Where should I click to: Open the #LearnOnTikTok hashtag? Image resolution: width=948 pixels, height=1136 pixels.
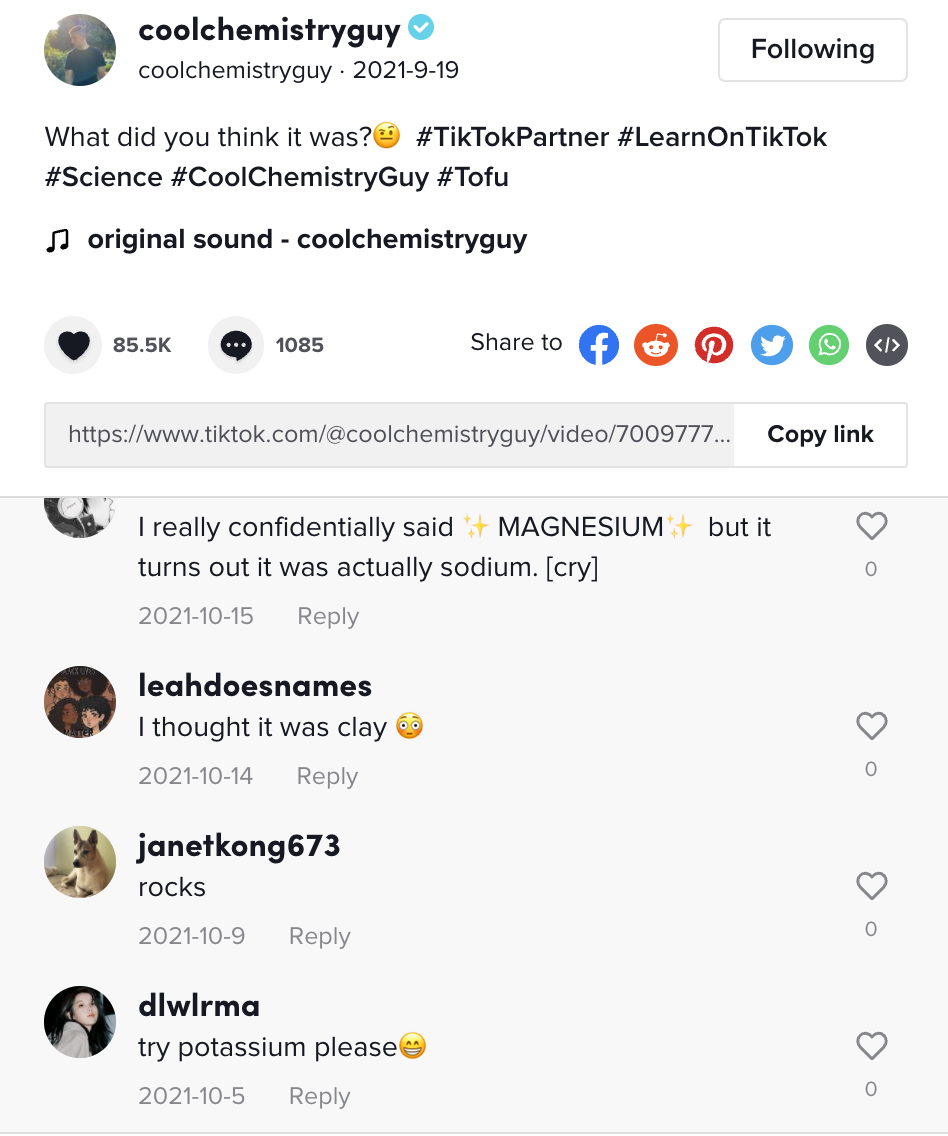point(722,137)
